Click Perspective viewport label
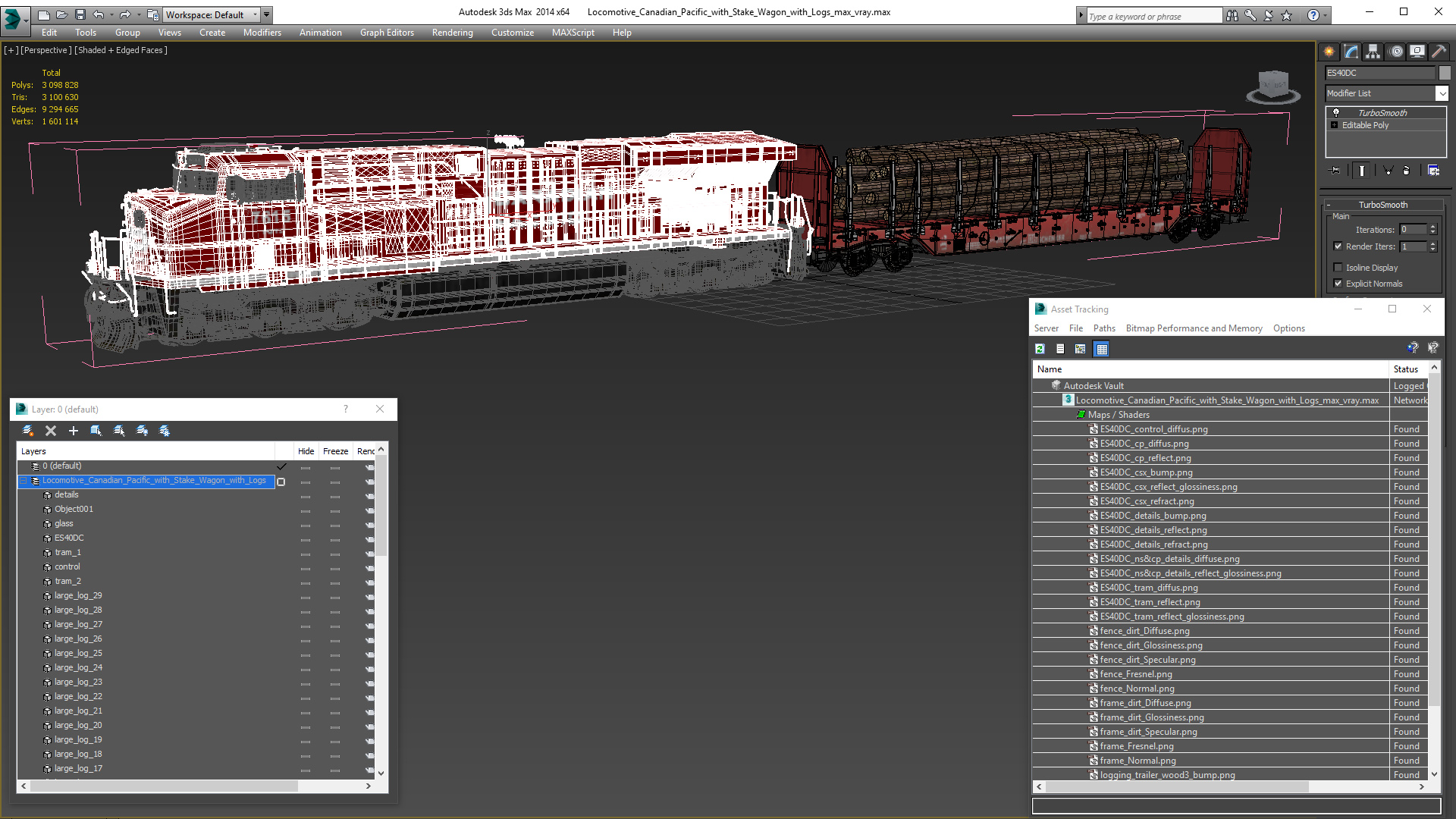Screen dimensions: 1456x819 click(46, 50)
